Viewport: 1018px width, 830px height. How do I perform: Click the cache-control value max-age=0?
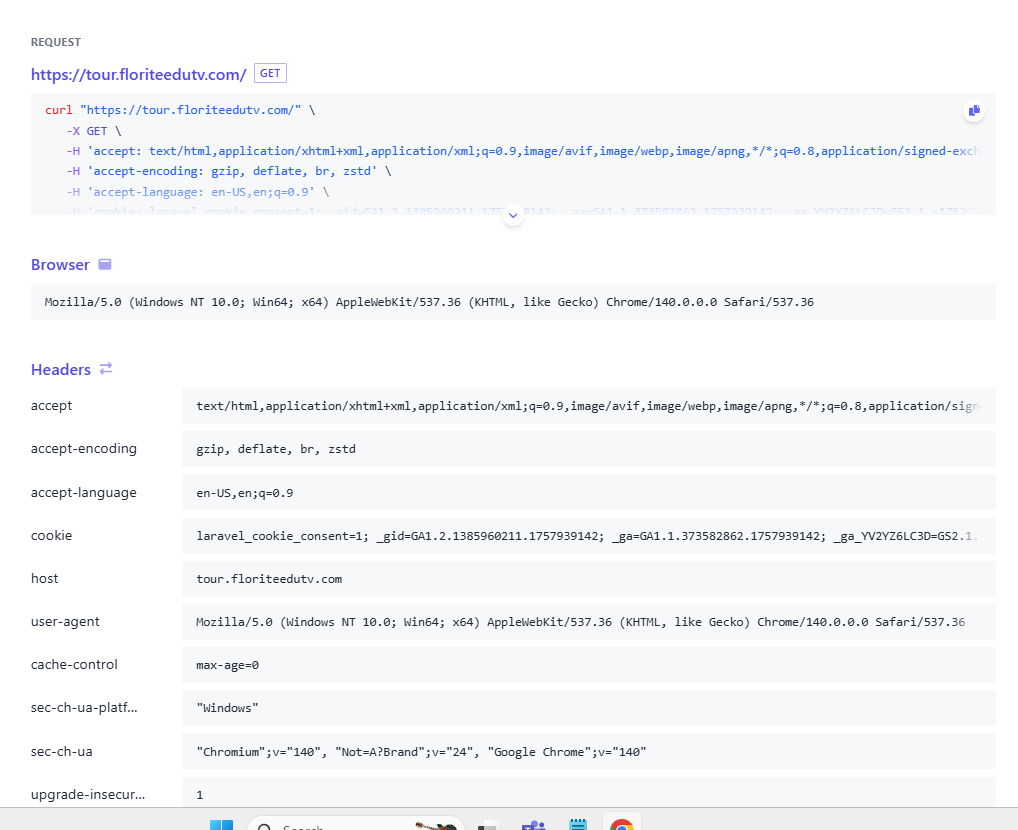pos(227,665)
